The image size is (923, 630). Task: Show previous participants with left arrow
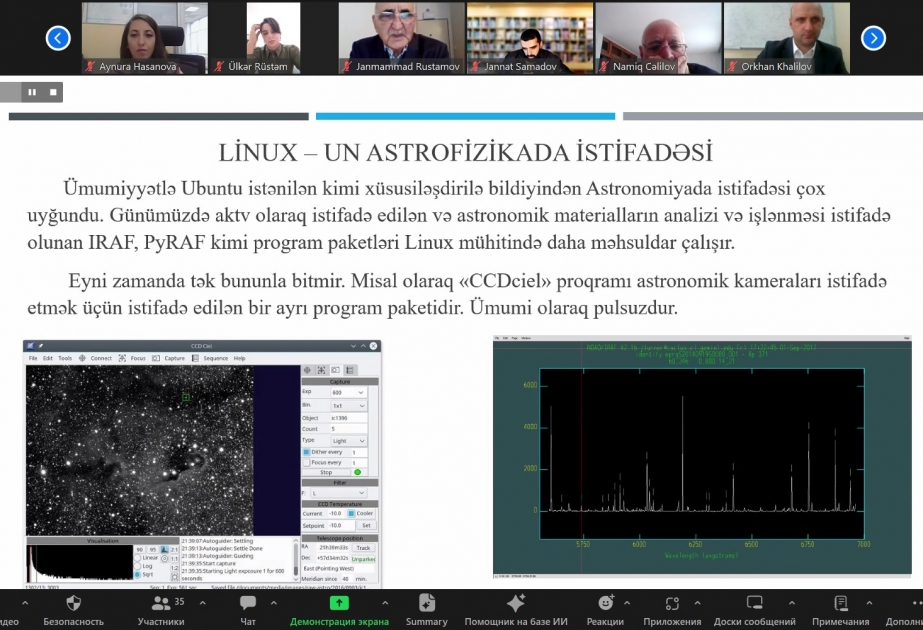(x=58, y=38)
